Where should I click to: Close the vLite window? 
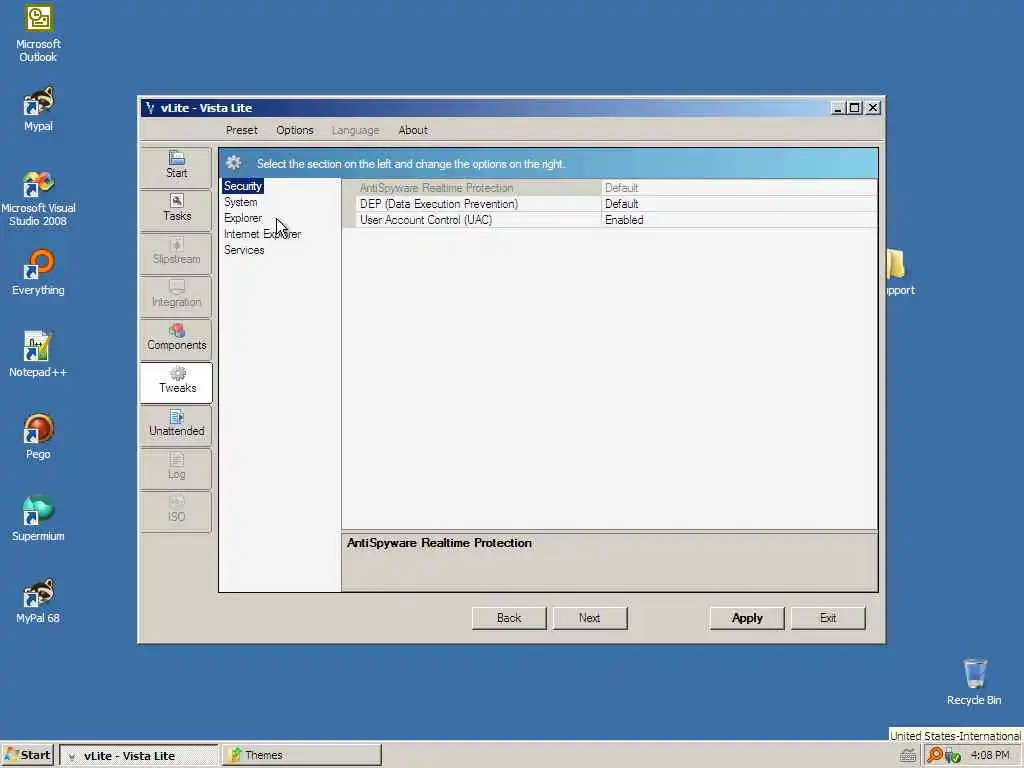click(x=872, y=108)
